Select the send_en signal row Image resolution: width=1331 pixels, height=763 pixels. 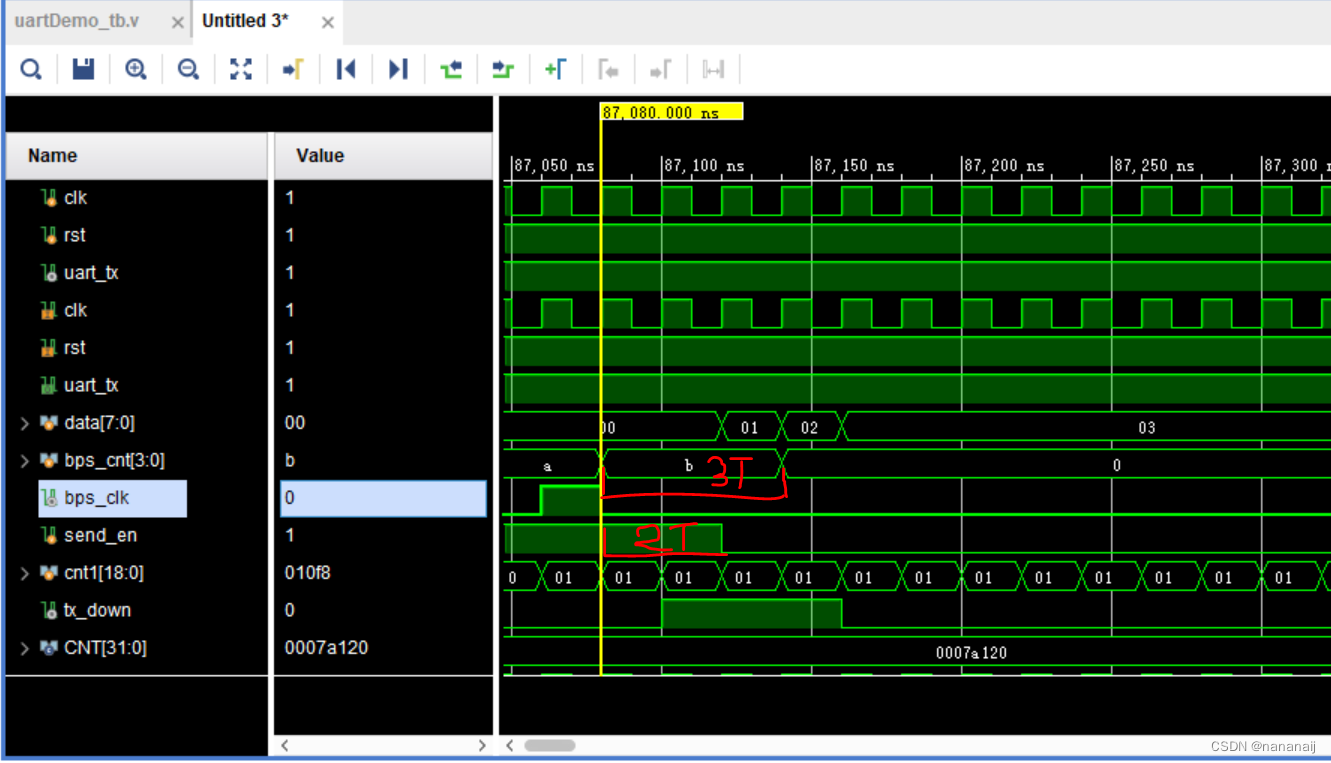tap(100, 536)
